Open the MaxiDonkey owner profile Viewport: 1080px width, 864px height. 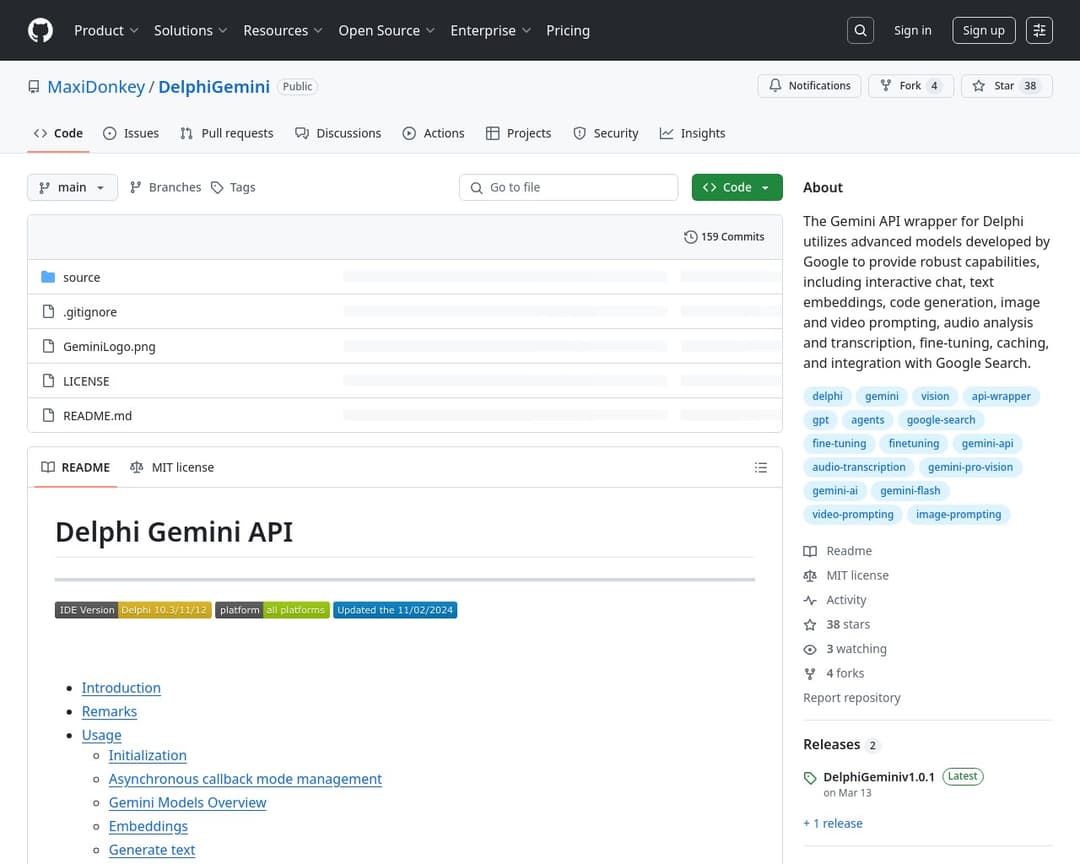(x=96, y=87)
